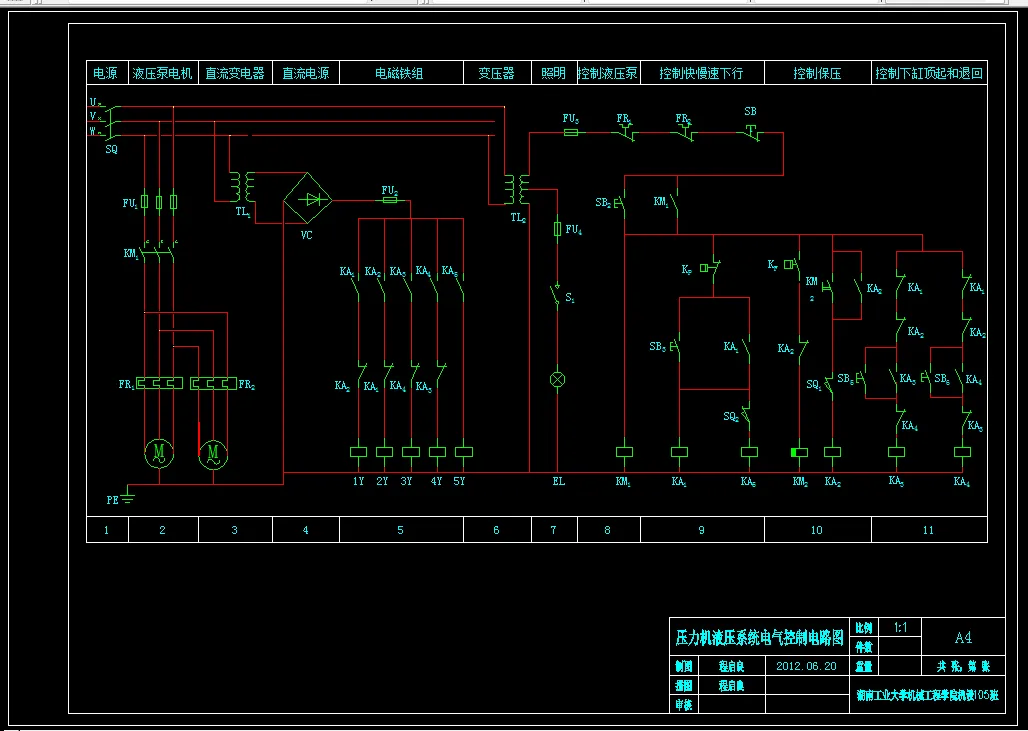Image resolution: width=1028 pixels, height=731 pixels.
Task: Select the FR2 thermal relay block
Action: pyautogui.click(x=214, y=384)
